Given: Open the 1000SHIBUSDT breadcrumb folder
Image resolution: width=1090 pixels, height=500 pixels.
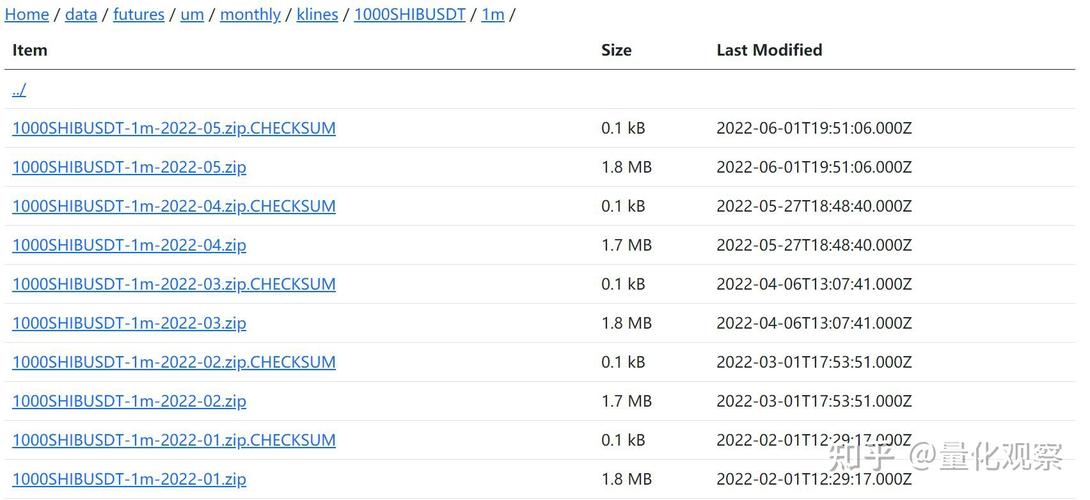Looking at the screenshot, I should tap(409, 15).
